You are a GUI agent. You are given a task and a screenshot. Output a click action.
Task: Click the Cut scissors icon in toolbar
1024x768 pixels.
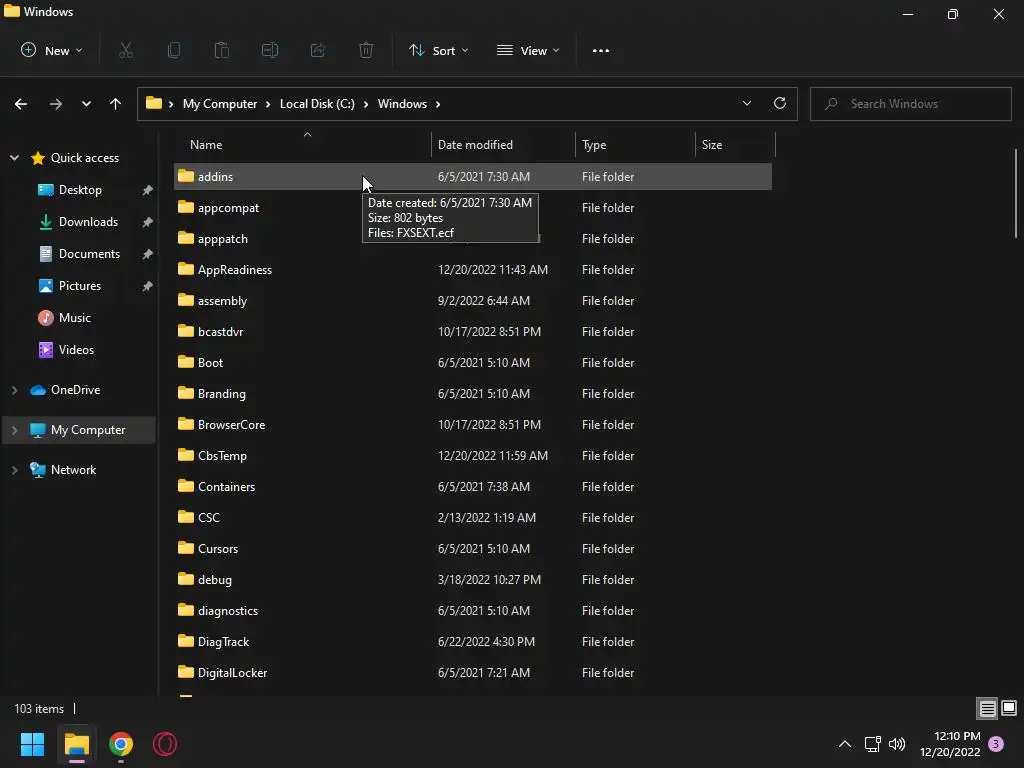click(x=126, y=50)
